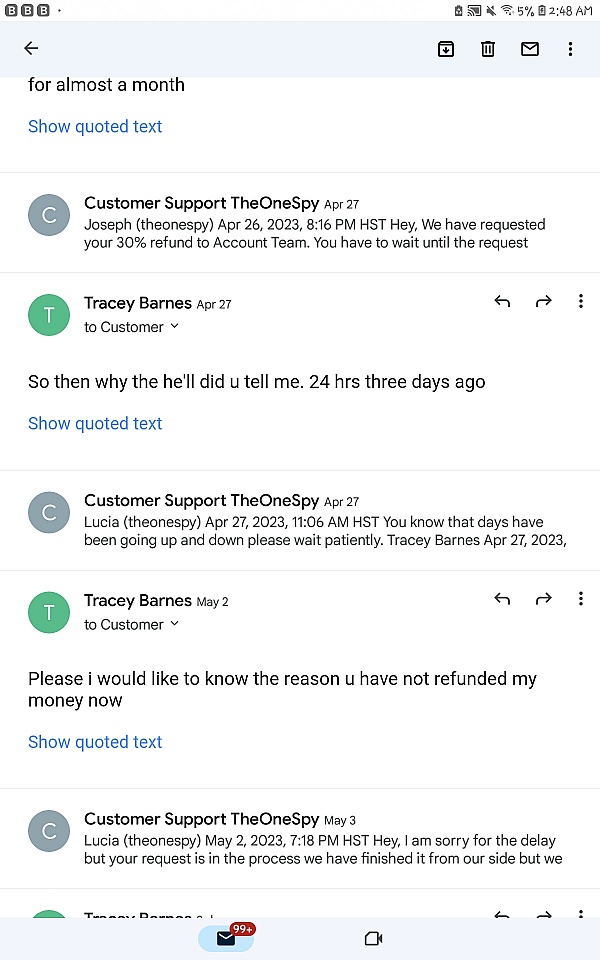Reply to Tracey Barnes Apr 27 message
600x960 pixels.
coord(502,302)
